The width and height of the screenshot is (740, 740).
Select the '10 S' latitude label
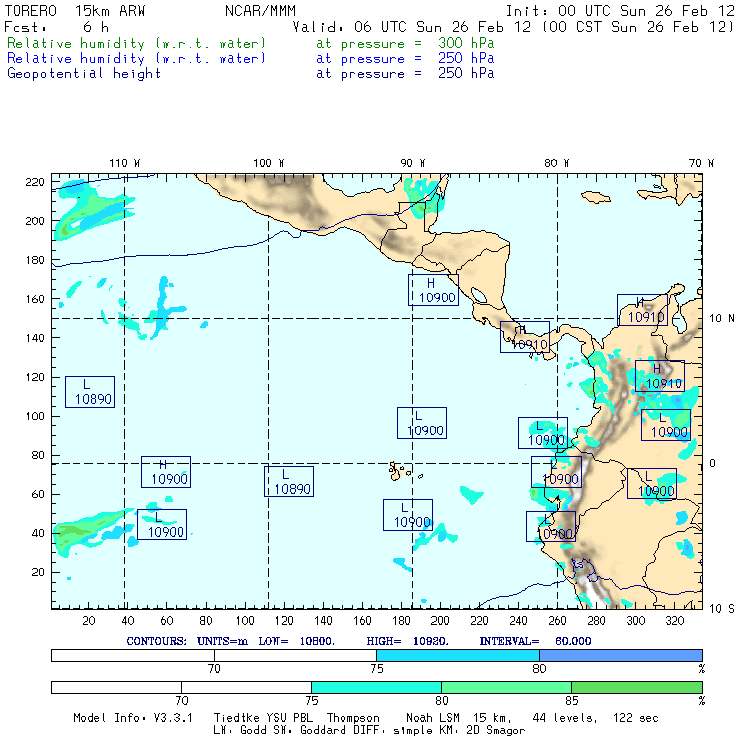722,609
